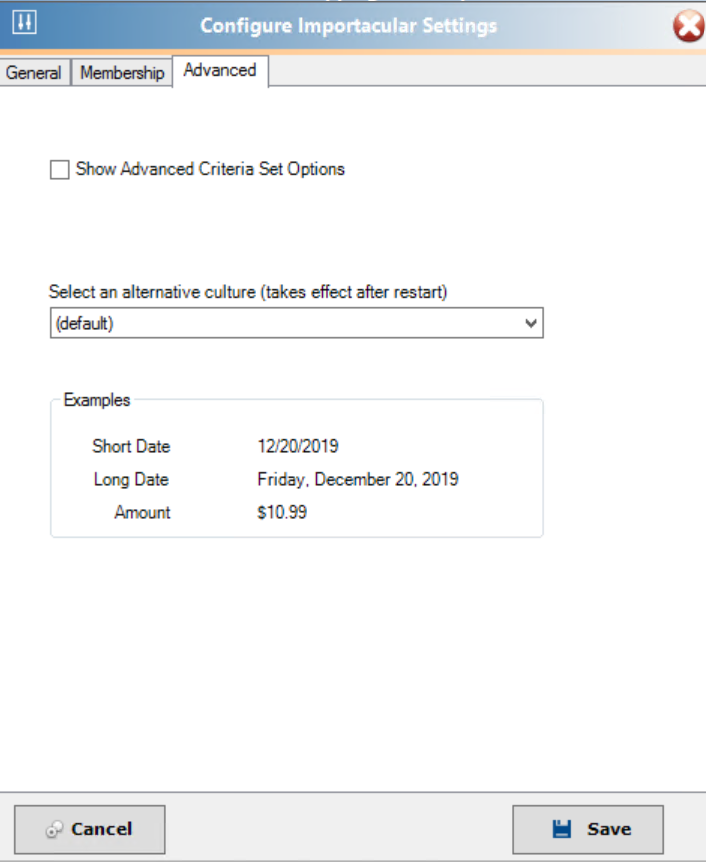
Task: Click the "Select an alternative culture" label
Action: [x=248, y=292]
